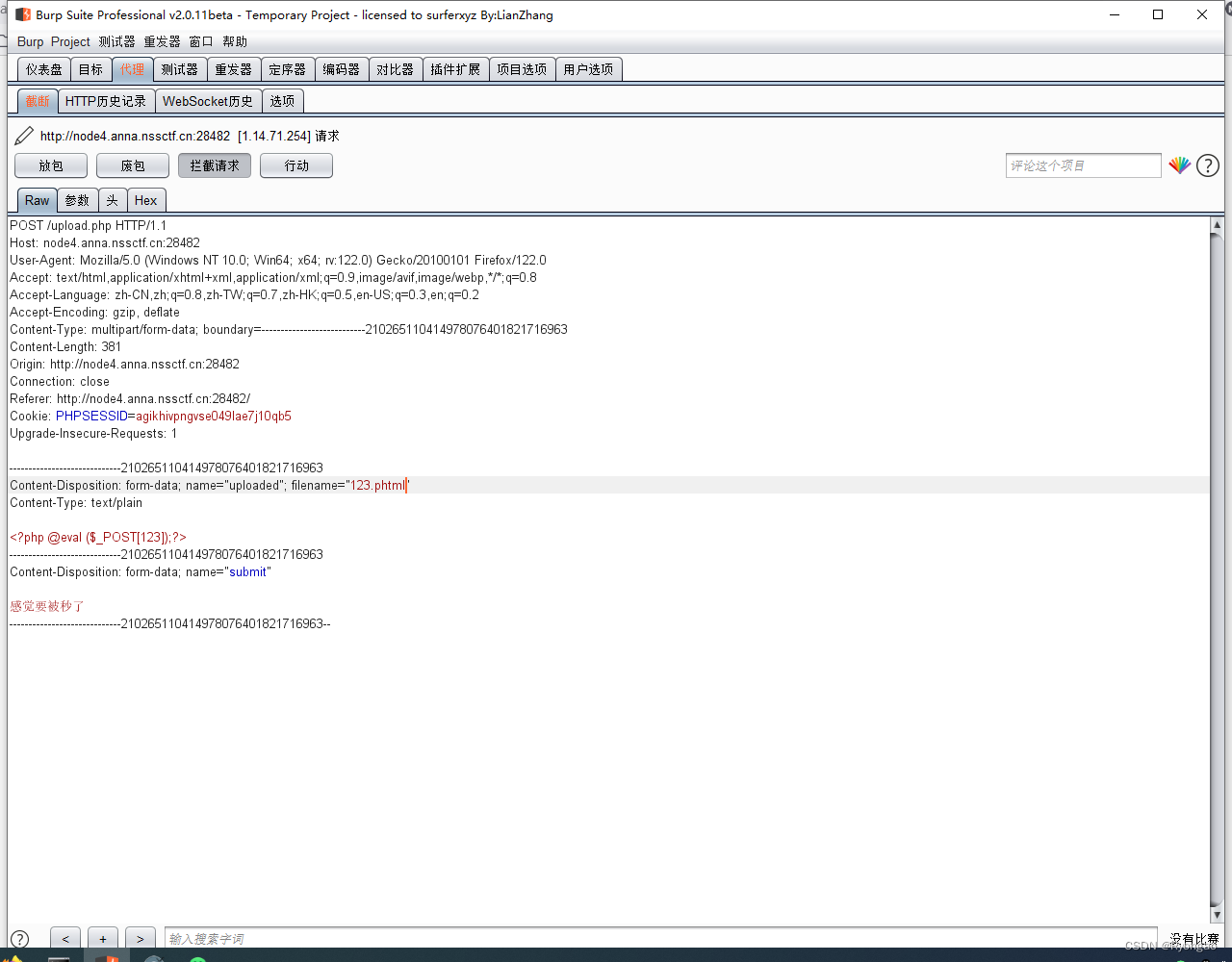The height and width of the screenshot is (962, 1232).
Task: Click the Content-Type: text/plain line
Action: (x=76, y=502)
